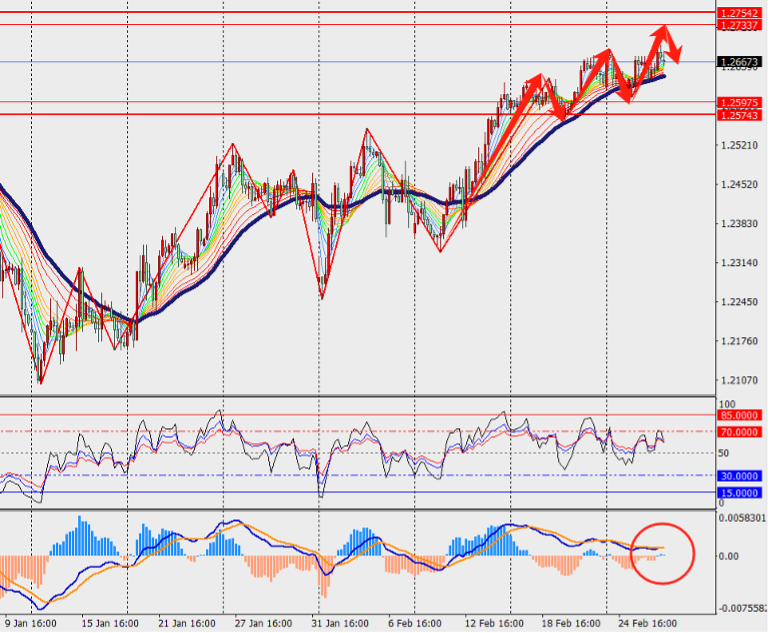770x633 pixels.
Task: Click the 1.23830 price axis value
Action: (x=740, y=223)
